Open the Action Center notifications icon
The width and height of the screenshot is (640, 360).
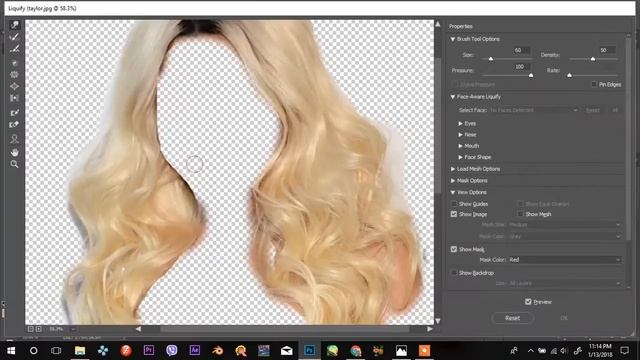tap(624, 350)
